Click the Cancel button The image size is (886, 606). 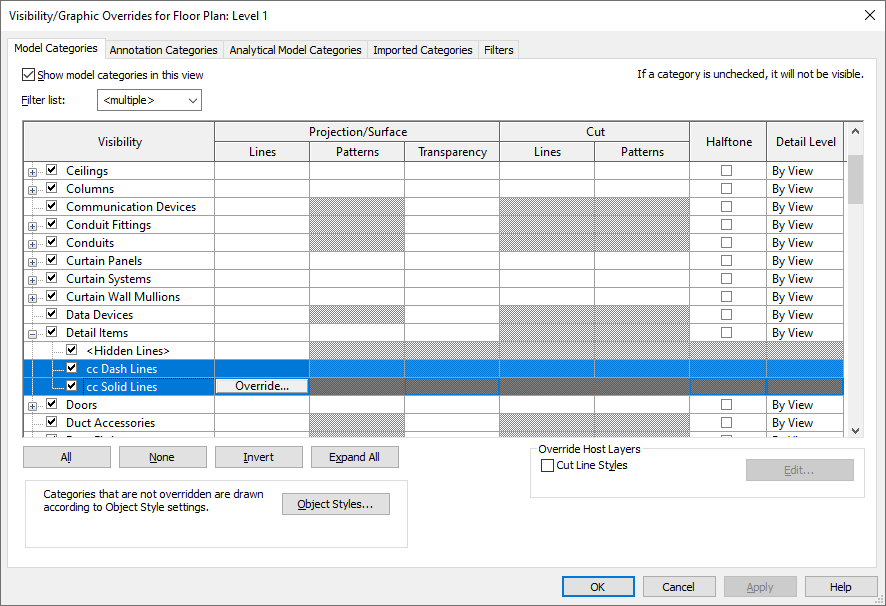679,587
